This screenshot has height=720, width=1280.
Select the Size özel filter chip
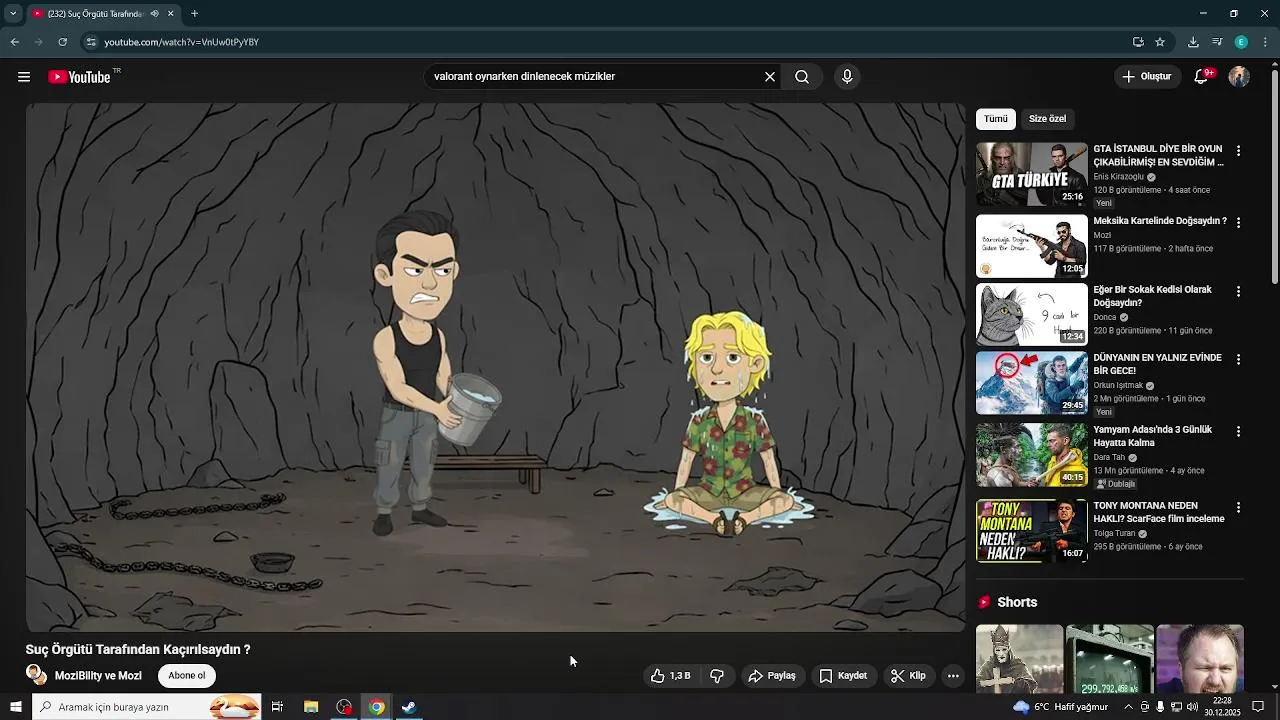[1047, 119]
